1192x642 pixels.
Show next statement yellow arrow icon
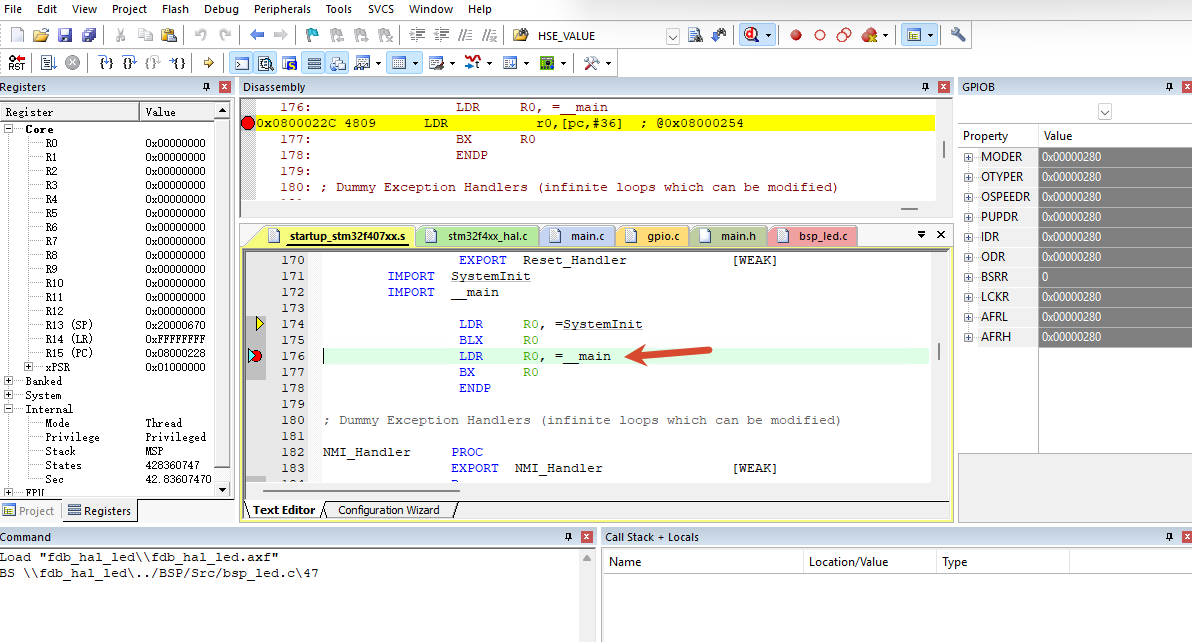coord(208,63)
